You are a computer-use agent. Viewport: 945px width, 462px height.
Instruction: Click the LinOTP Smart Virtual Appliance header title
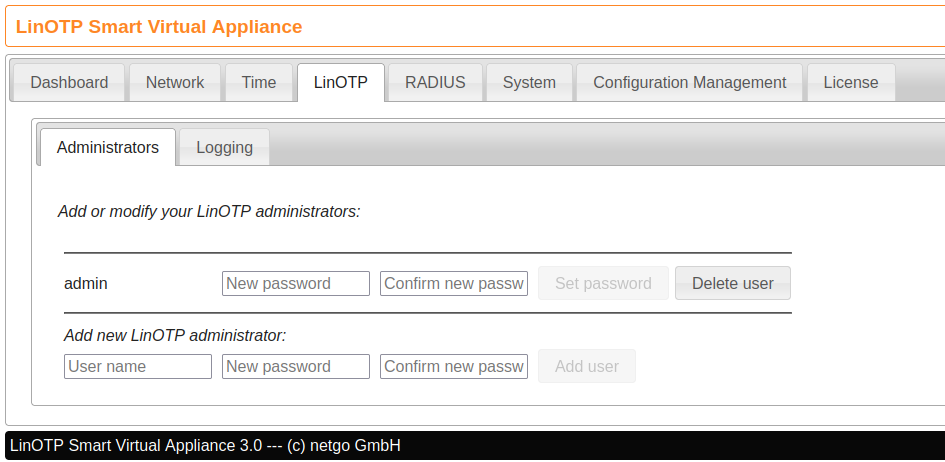coord(159,27)
